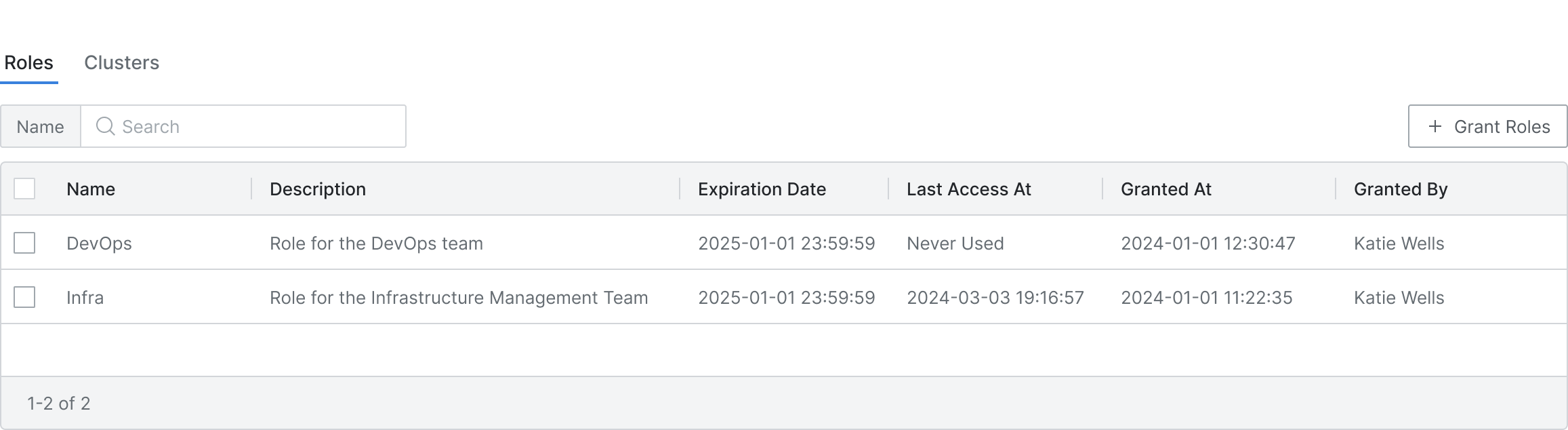This screenshot has height=430, width=1568.
Task: Select the Roles tab
Action: (28, 62)
